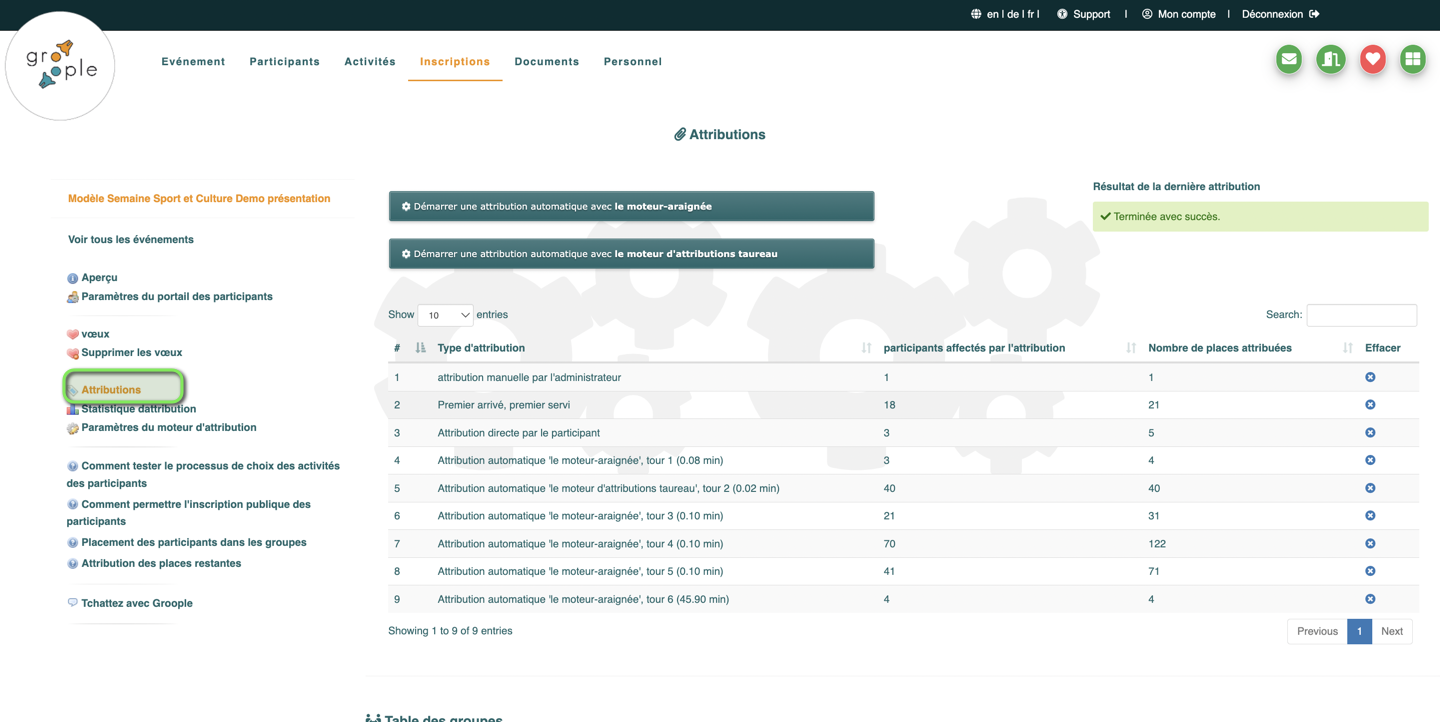Select page 1 in pagination

click(x=1359, y=631)
